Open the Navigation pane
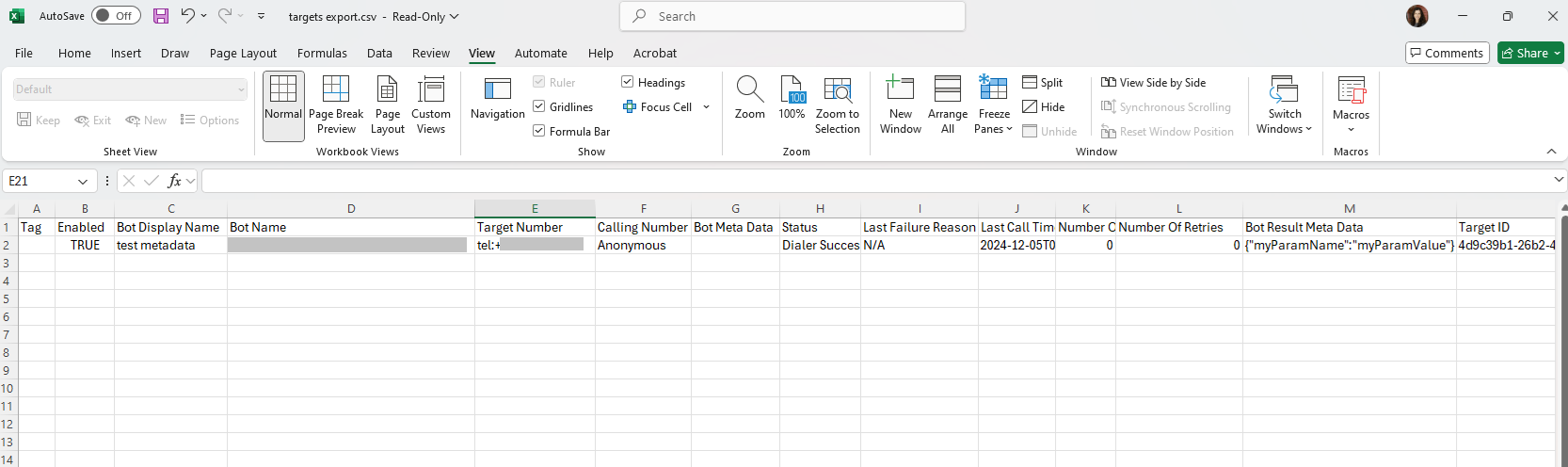 [498, 99]
